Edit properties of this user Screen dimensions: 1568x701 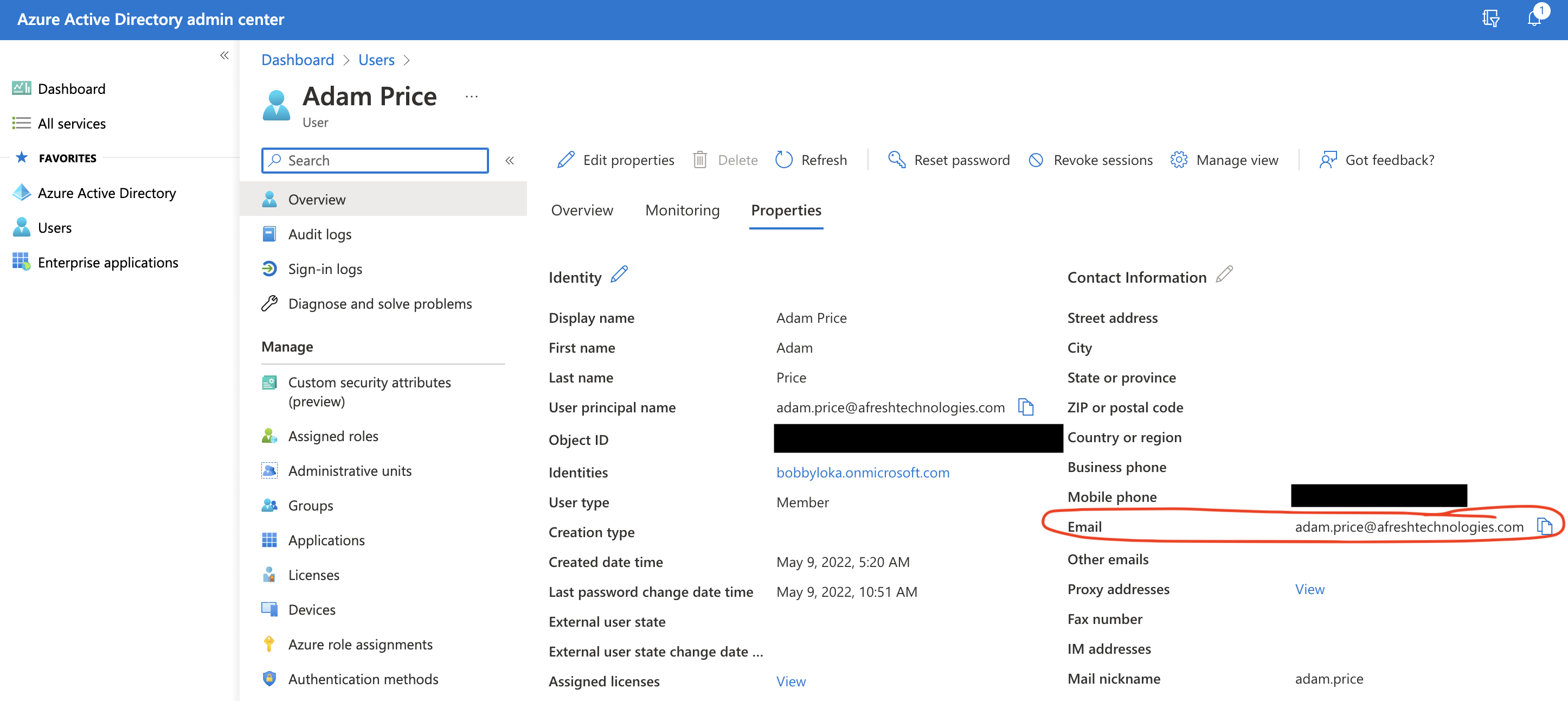(x=615, y=160)
